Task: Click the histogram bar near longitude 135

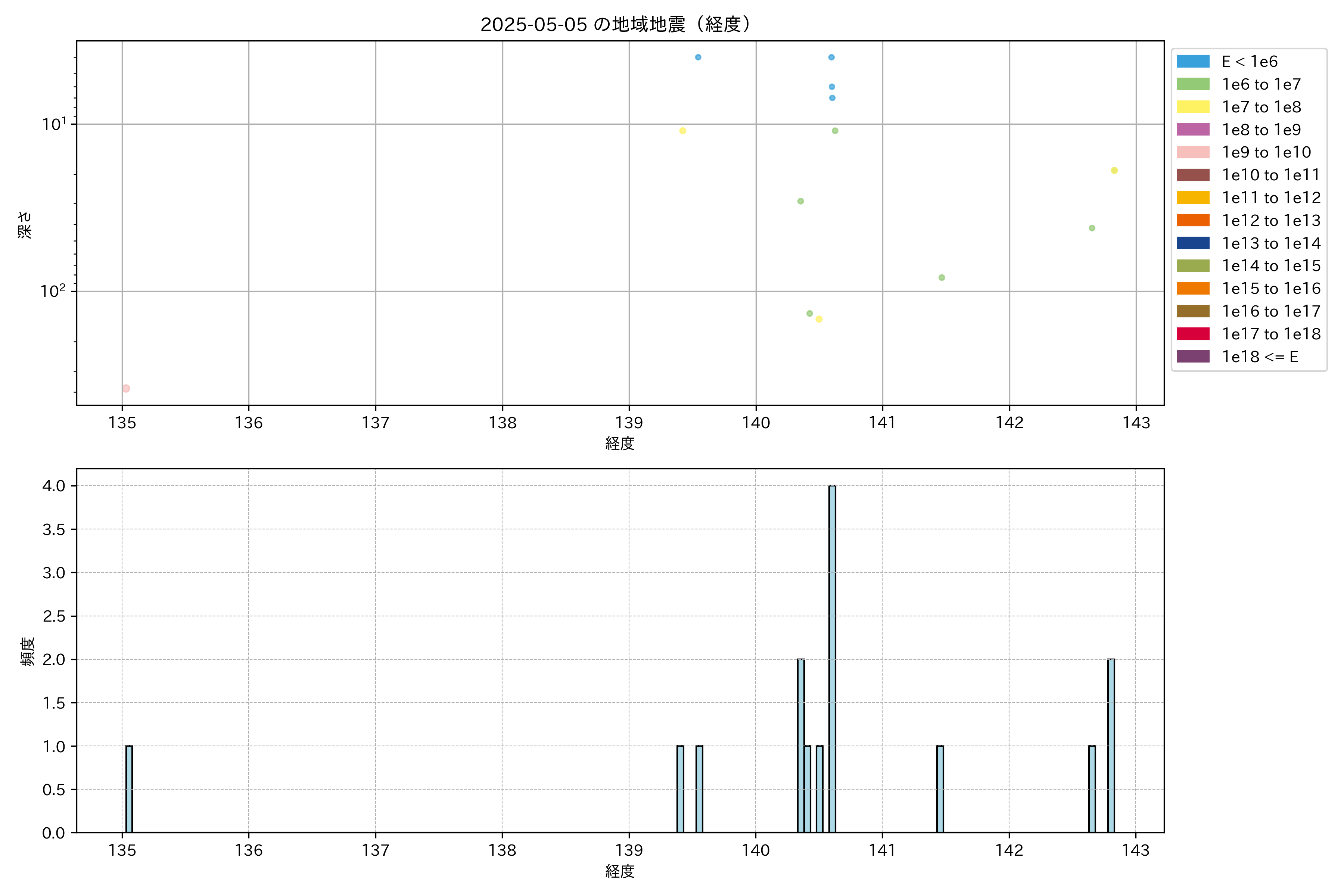Action: click(x=129, y=788)
